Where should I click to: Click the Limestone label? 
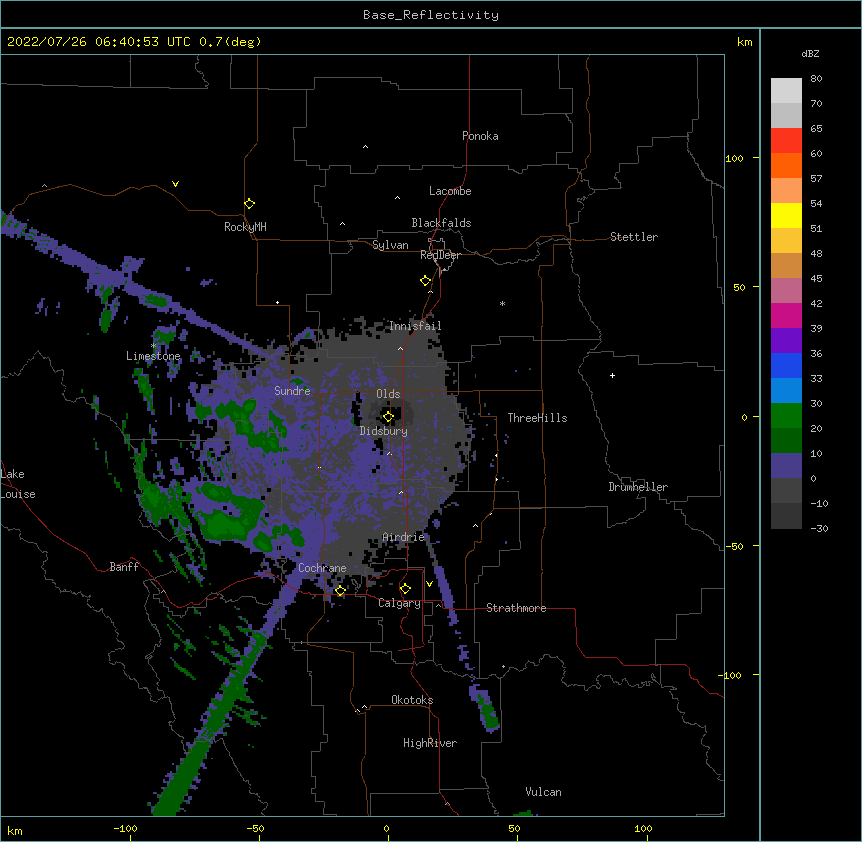[x=153, y=356]
